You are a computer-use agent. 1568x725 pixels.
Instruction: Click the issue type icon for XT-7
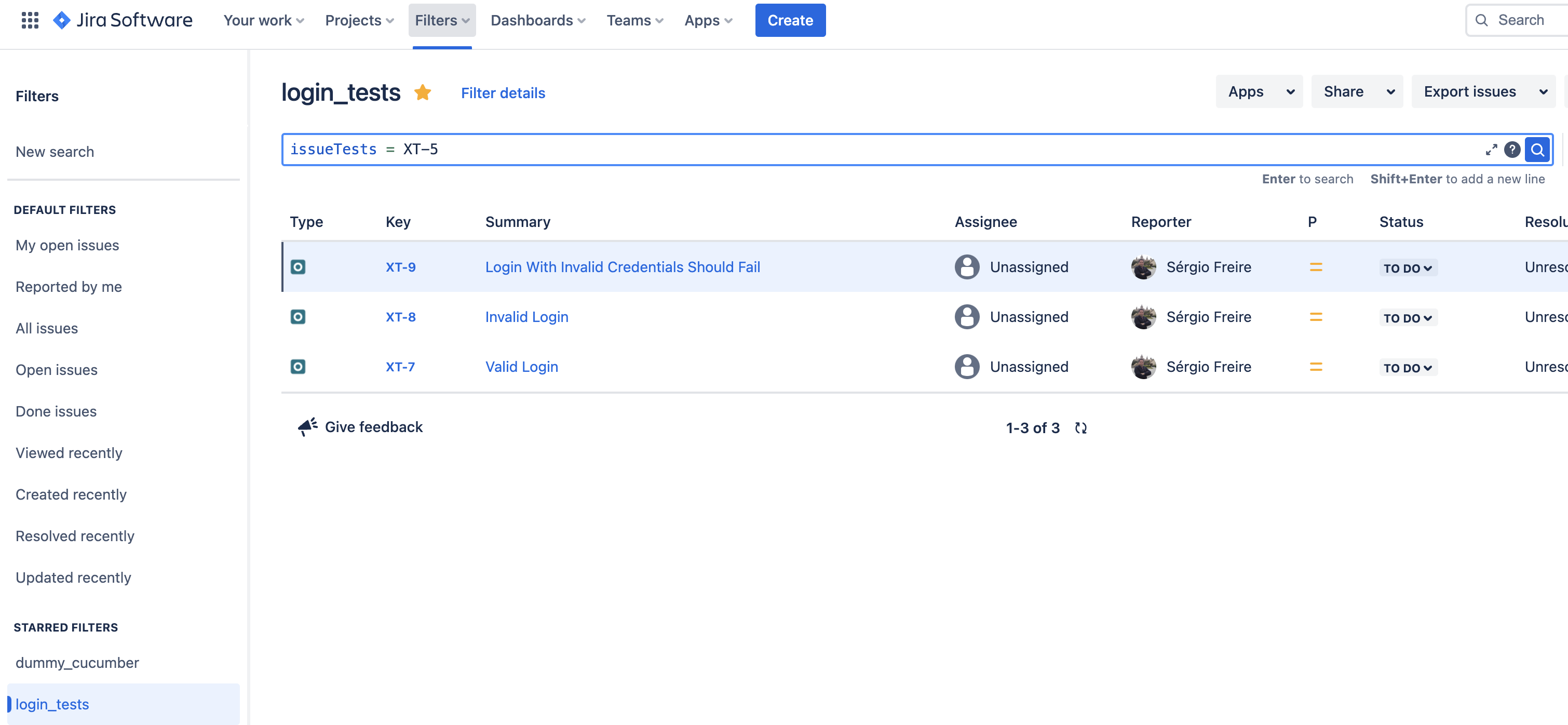[298, 367]
